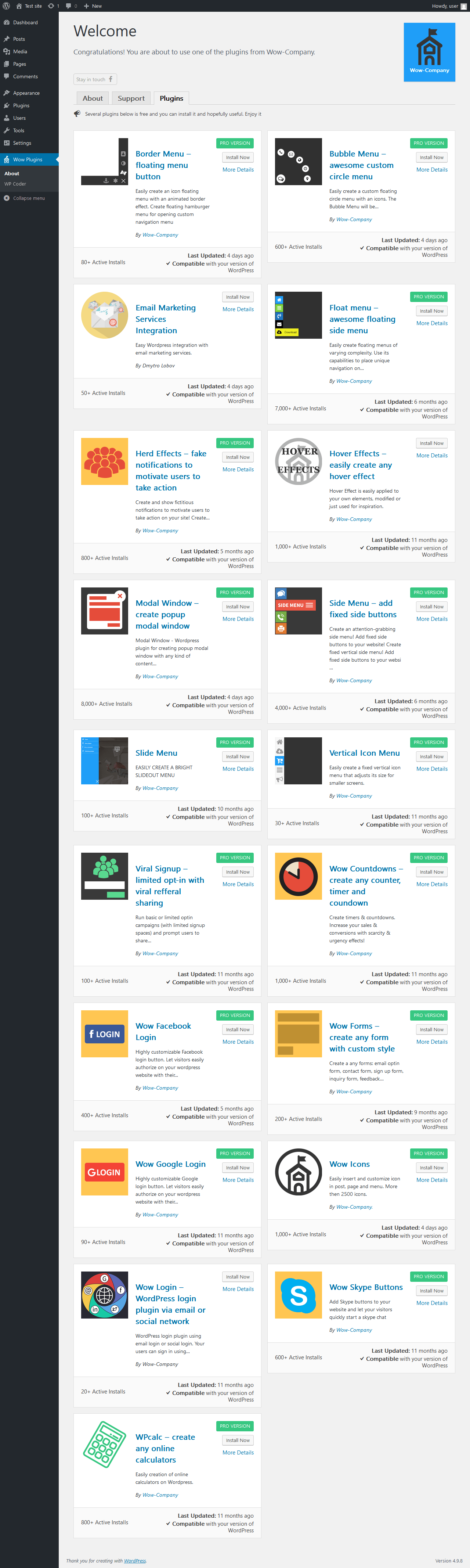Install the Viral Signup plugin
The image size is (470, 1568).
(238, 872)
